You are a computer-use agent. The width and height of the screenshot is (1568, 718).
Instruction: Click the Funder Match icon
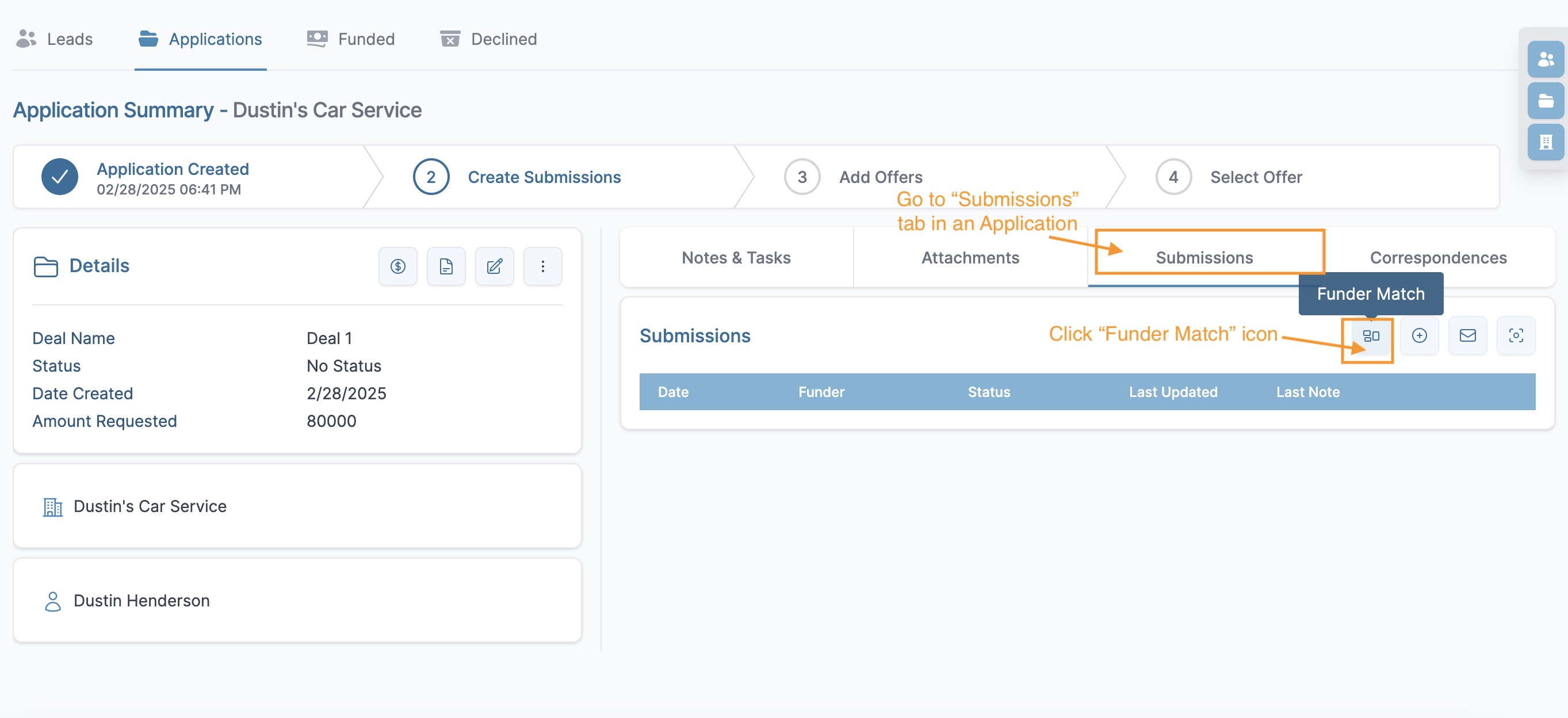pyautogui.click(x=1370, y=335)
